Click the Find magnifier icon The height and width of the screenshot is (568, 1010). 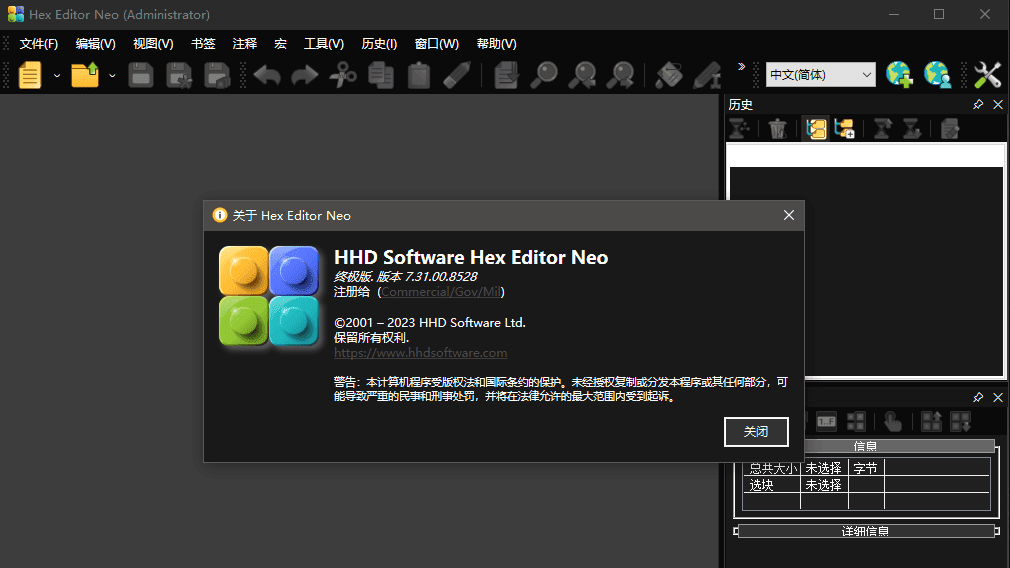[544, 75]
